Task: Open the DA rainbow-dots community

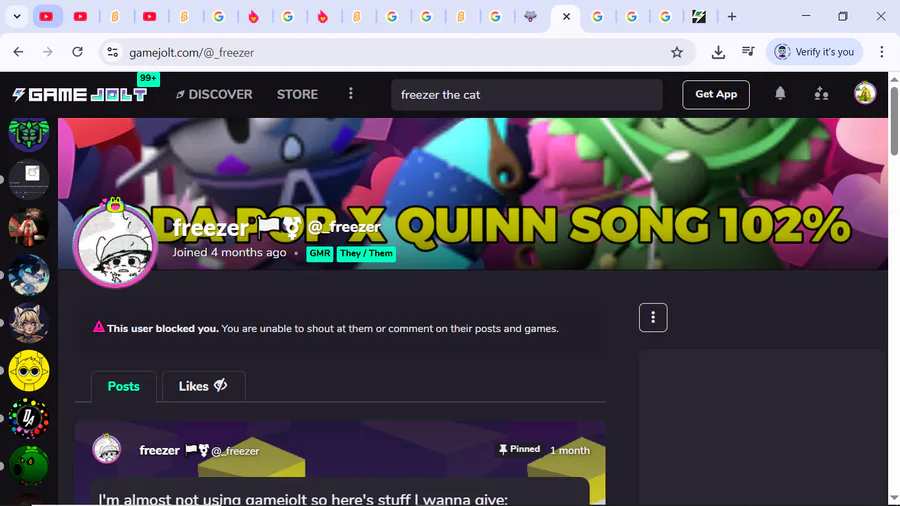Action: [x=29, y=418]
